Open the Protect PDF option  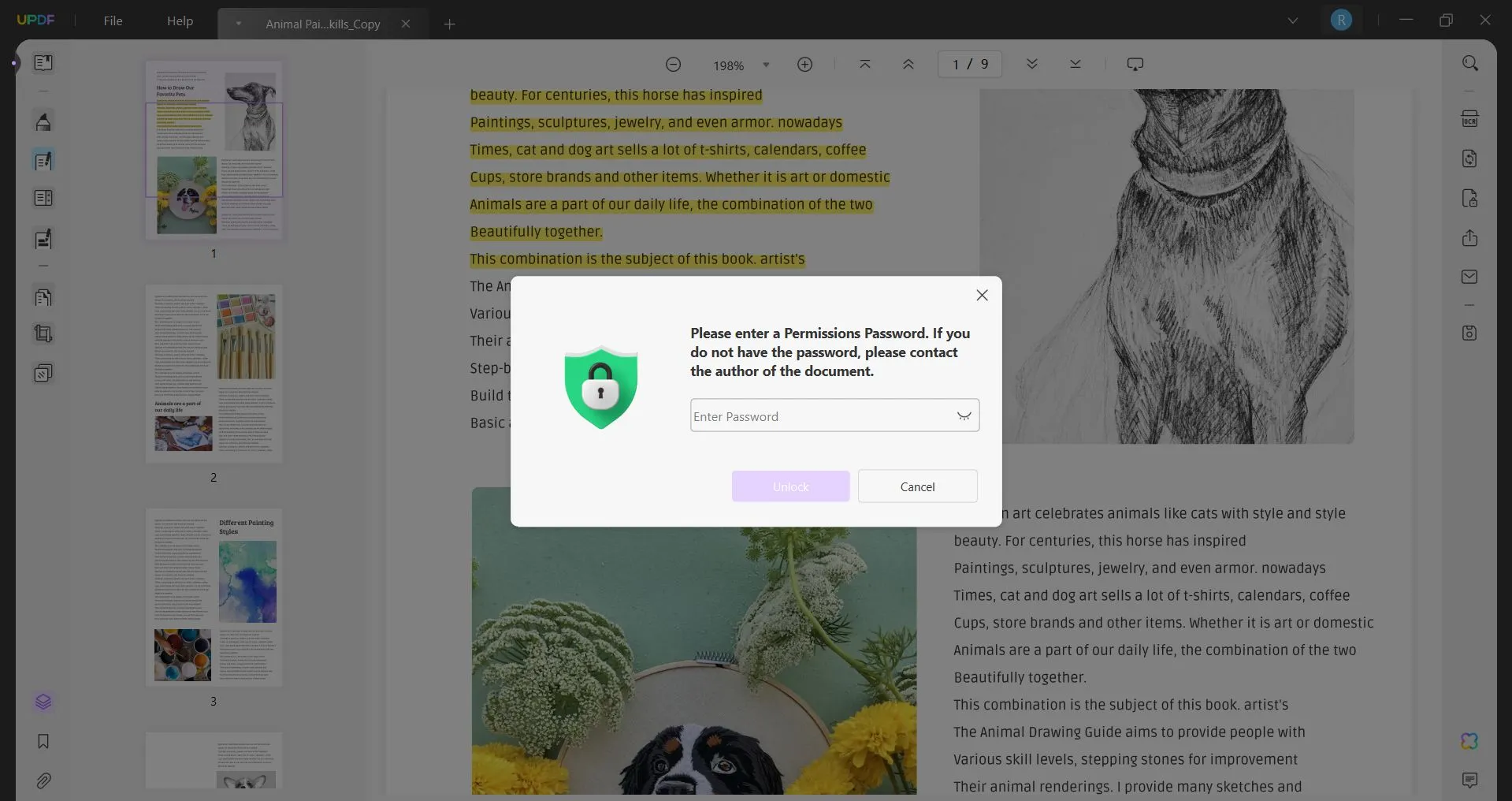coord(1469,198)
